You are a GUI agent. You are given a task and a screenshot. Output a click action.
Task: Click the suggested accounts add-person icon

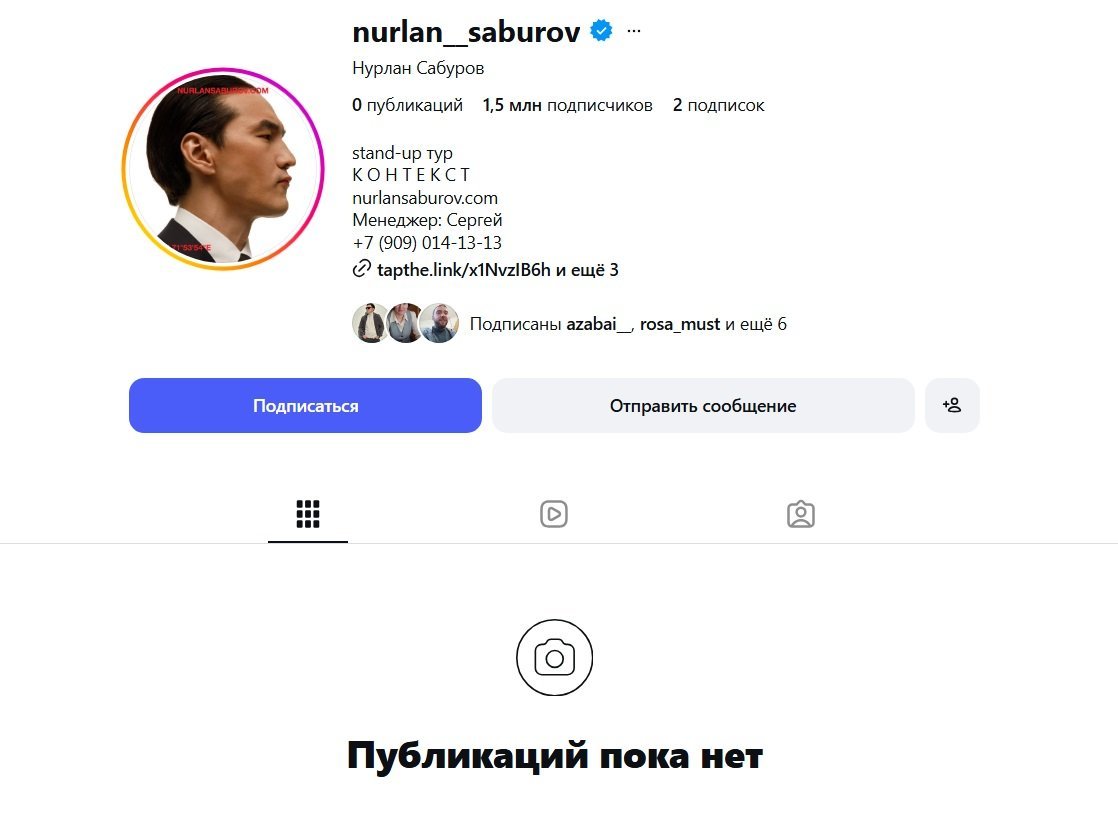coord(952,405)
